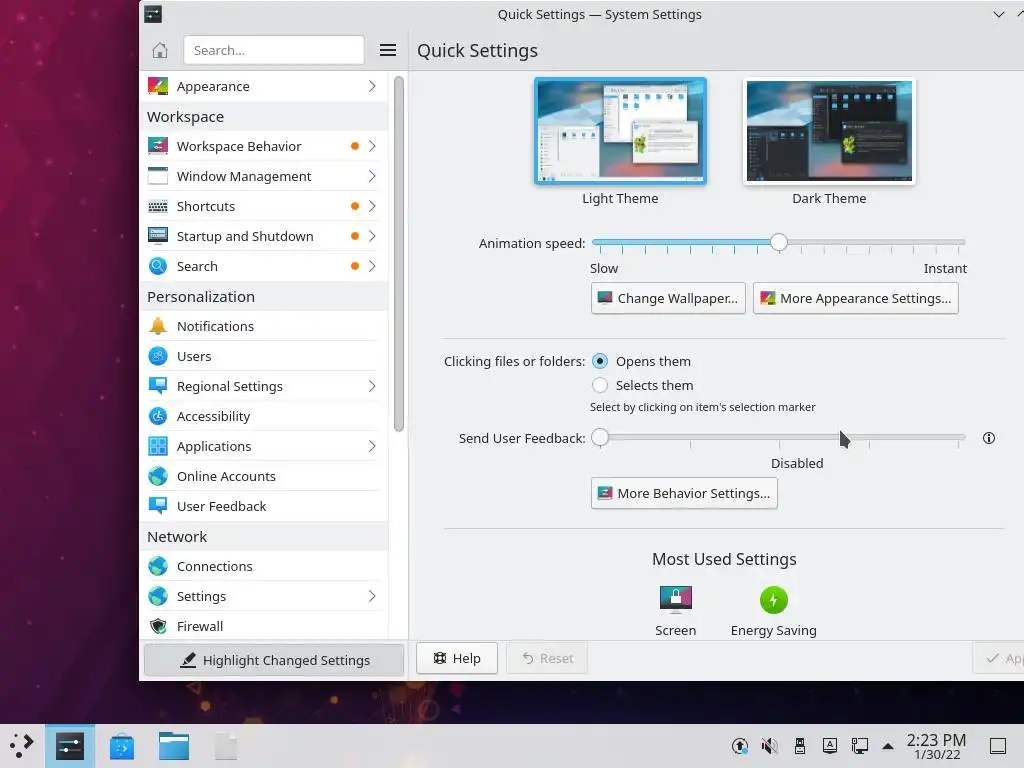Click System Settings taskbar entry
The height and width of the screenshot is (768, 1024).
pos(69,746)
